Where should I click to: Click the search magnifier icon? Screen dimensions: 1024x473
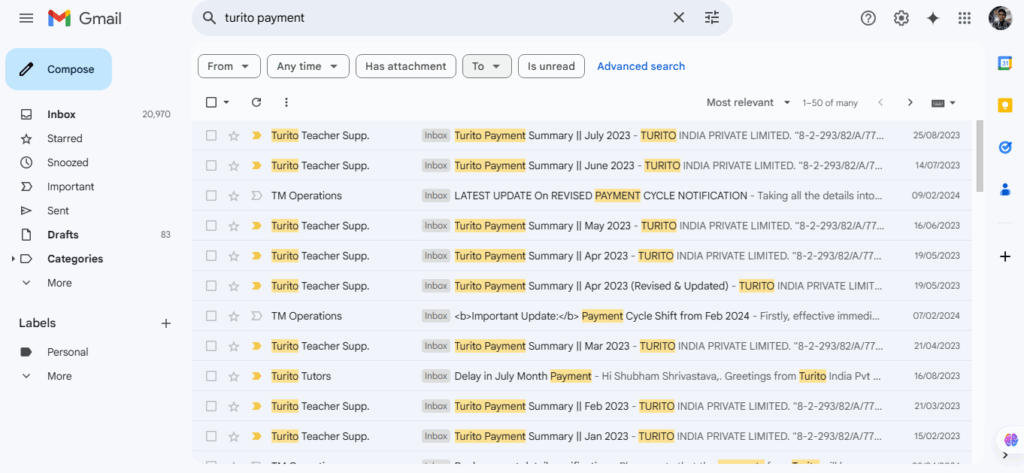tap(209, 18)
